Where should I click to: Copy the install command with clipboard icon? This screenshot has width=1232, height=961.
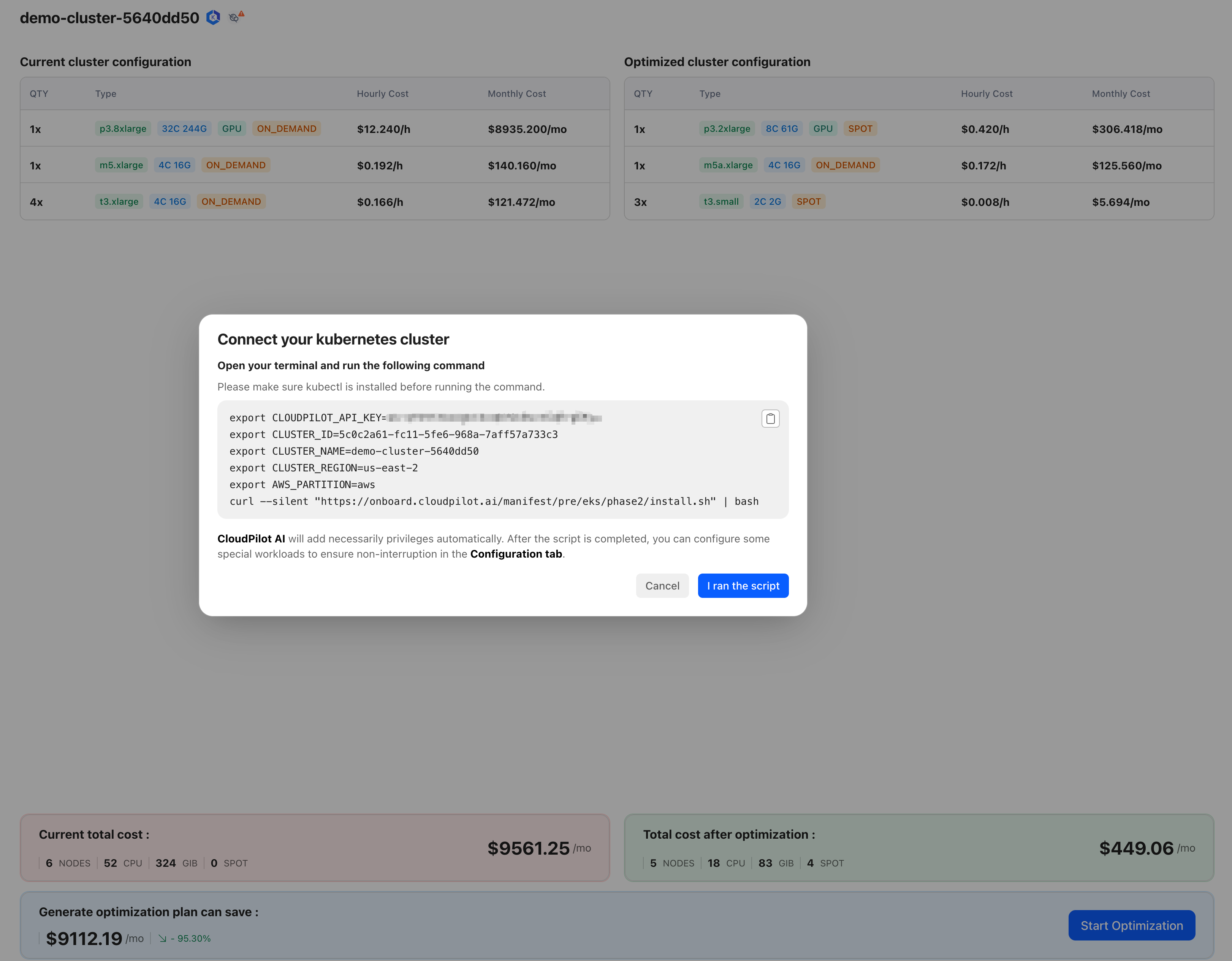770,419
